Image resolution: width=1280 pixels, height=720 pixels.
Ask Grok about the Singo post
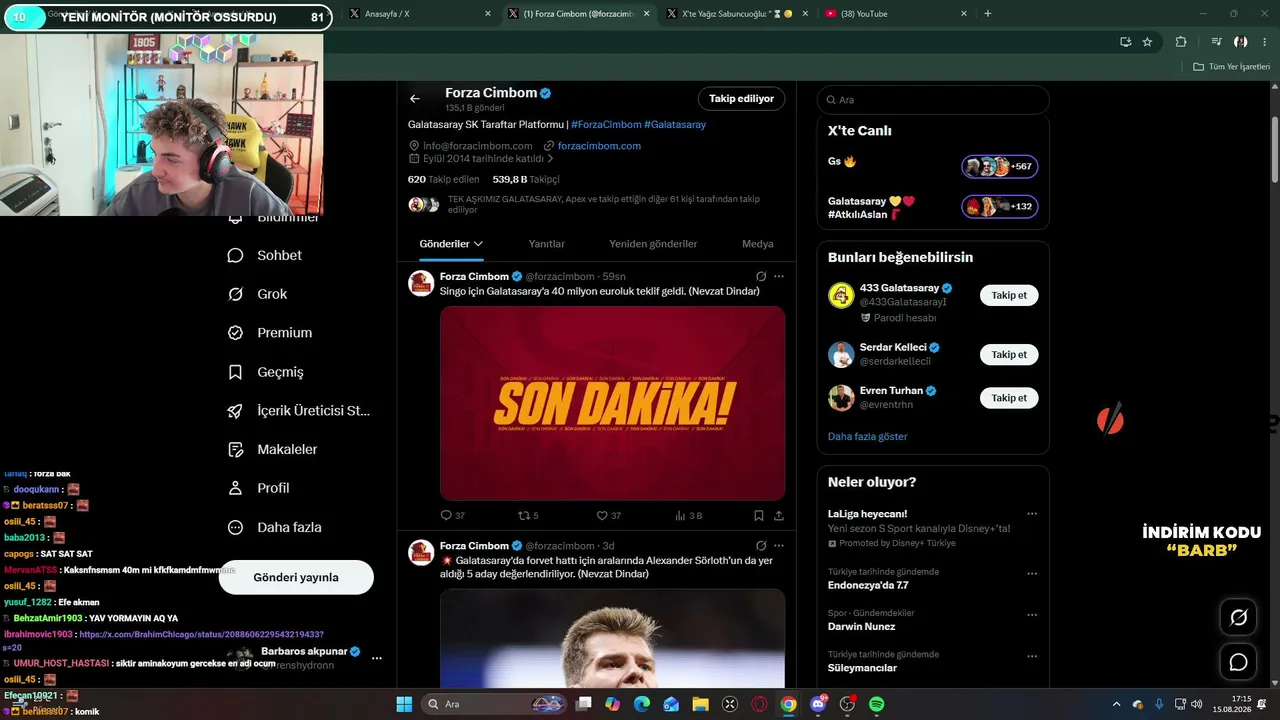pos(761,276)
